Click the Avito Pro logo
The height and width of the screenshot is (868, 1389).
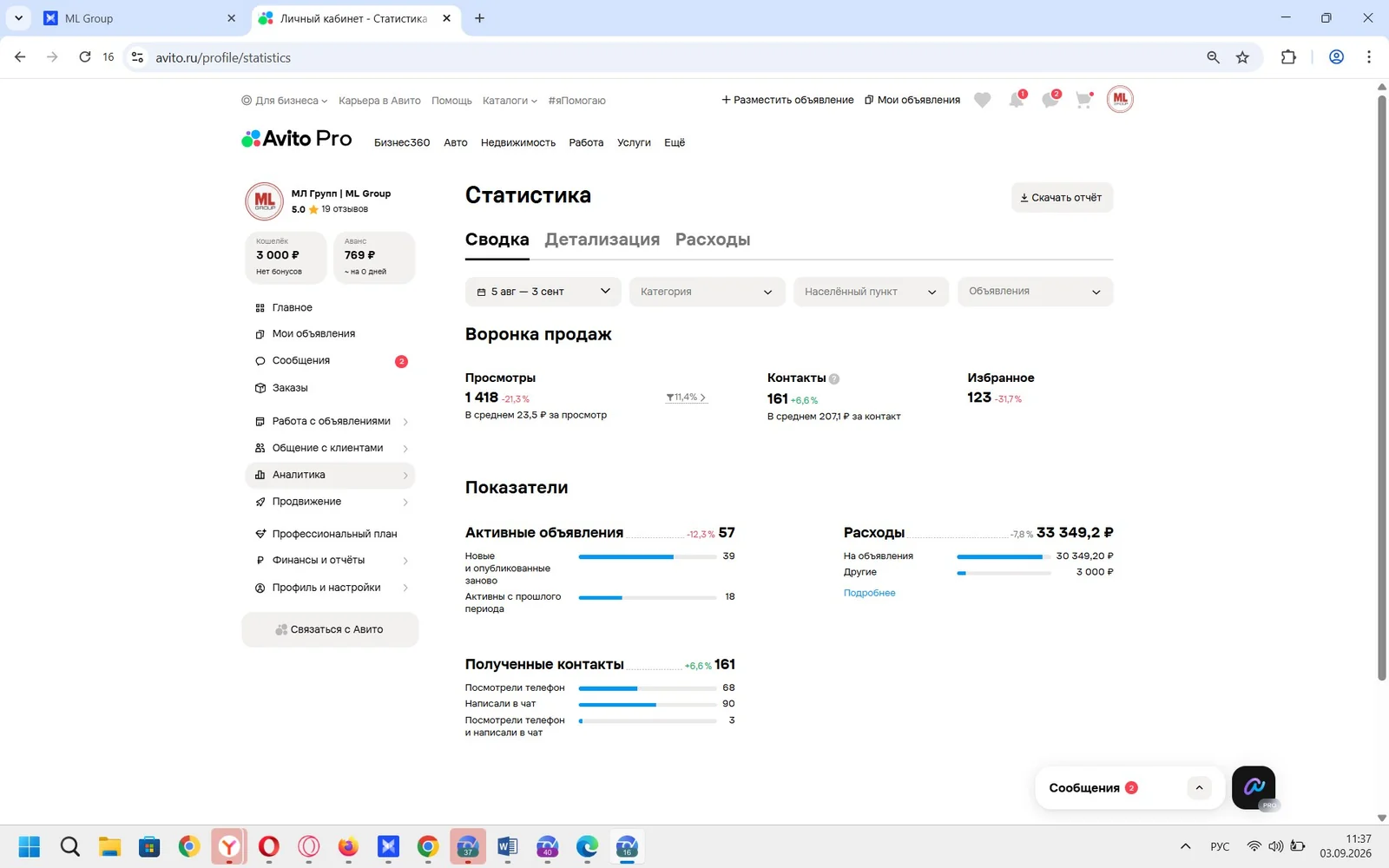[x=297, y=139]
